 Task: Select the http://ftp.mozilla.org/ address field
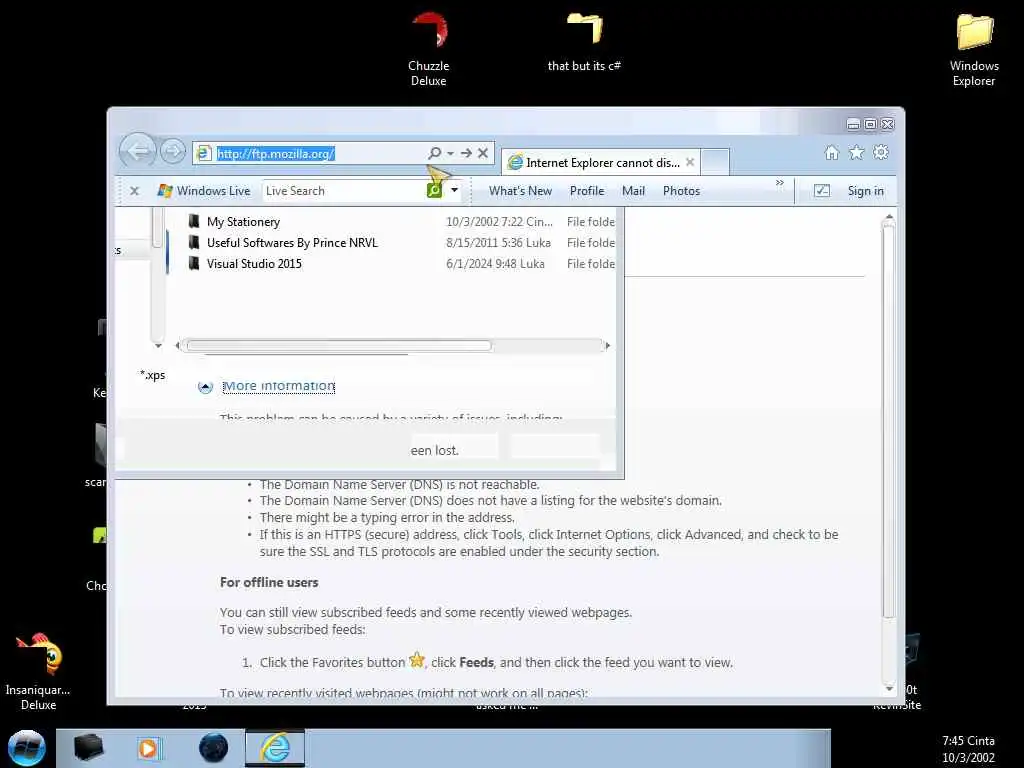[310, 153]
